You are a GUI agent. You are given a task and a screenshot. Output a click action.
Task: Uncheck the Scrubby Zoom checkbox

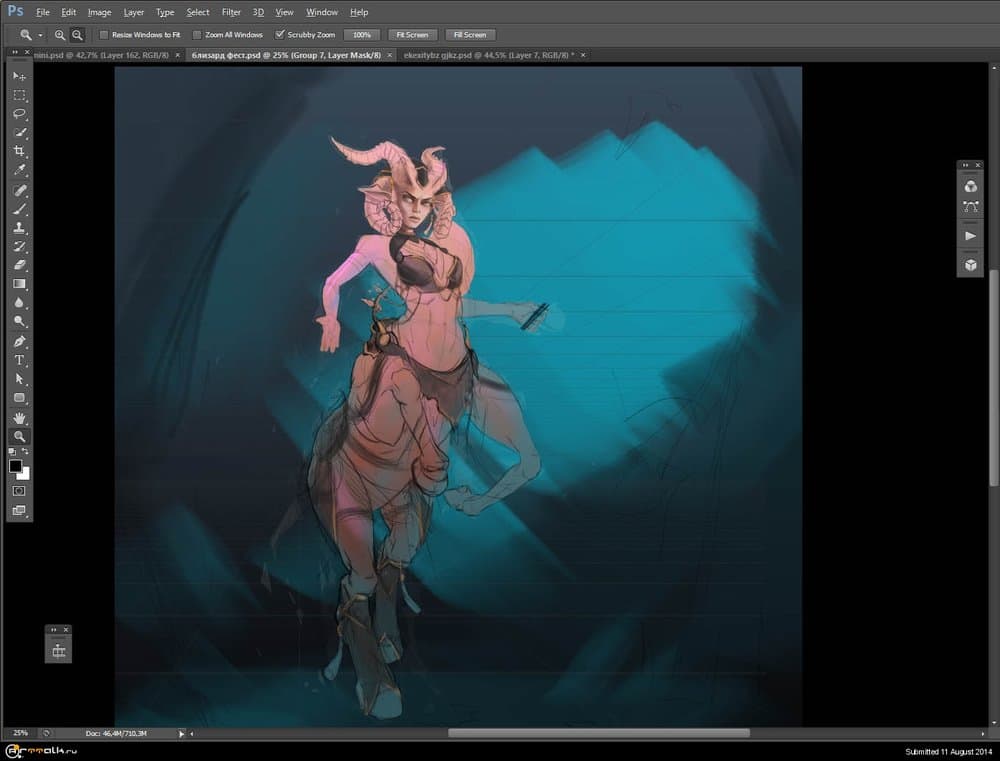[x=280, y=35]
